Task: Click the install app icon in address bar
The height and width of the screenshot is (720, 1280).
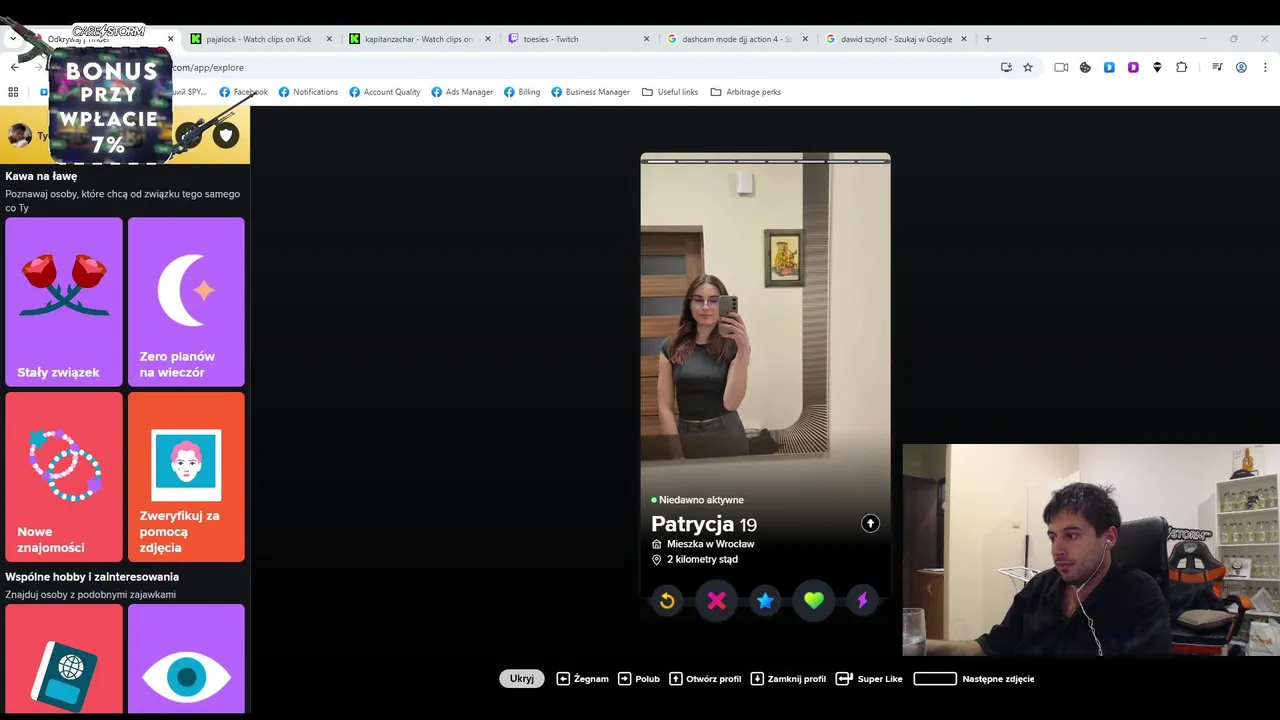Action: tap(1006, 67)
